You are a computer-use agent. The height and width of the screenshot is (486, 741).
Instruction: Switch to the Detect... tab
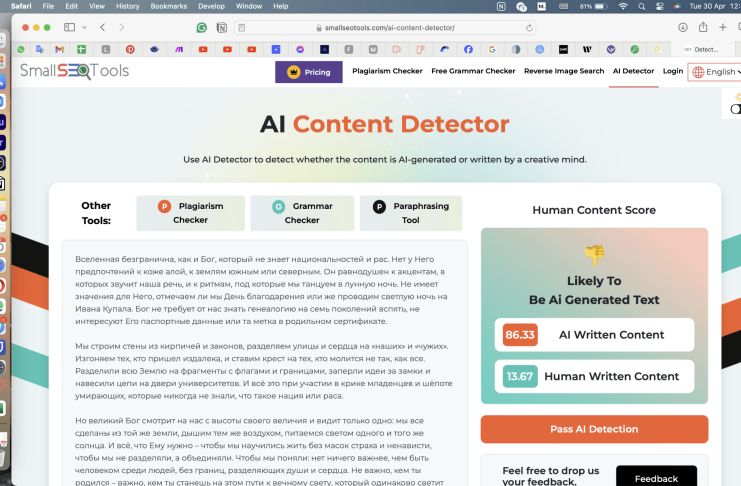pyautogui.click(x=703, y=49)
